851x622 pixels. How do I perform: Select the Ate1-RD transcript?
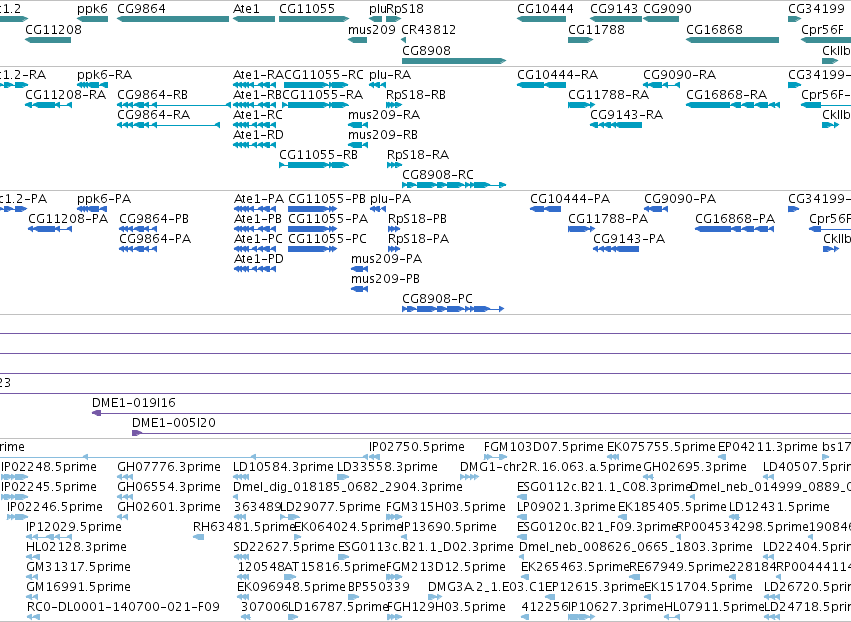[x=254, y=145]
